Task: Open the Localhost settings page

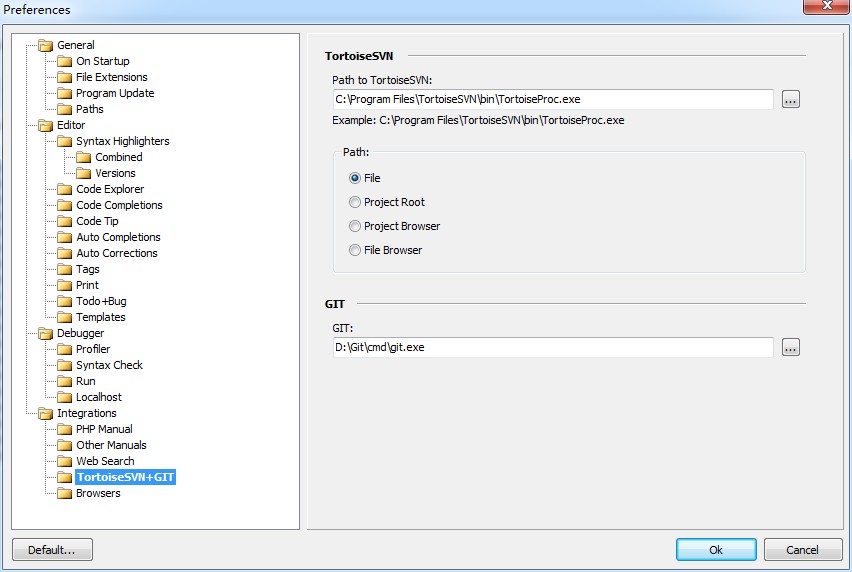Action: (99, 397)
